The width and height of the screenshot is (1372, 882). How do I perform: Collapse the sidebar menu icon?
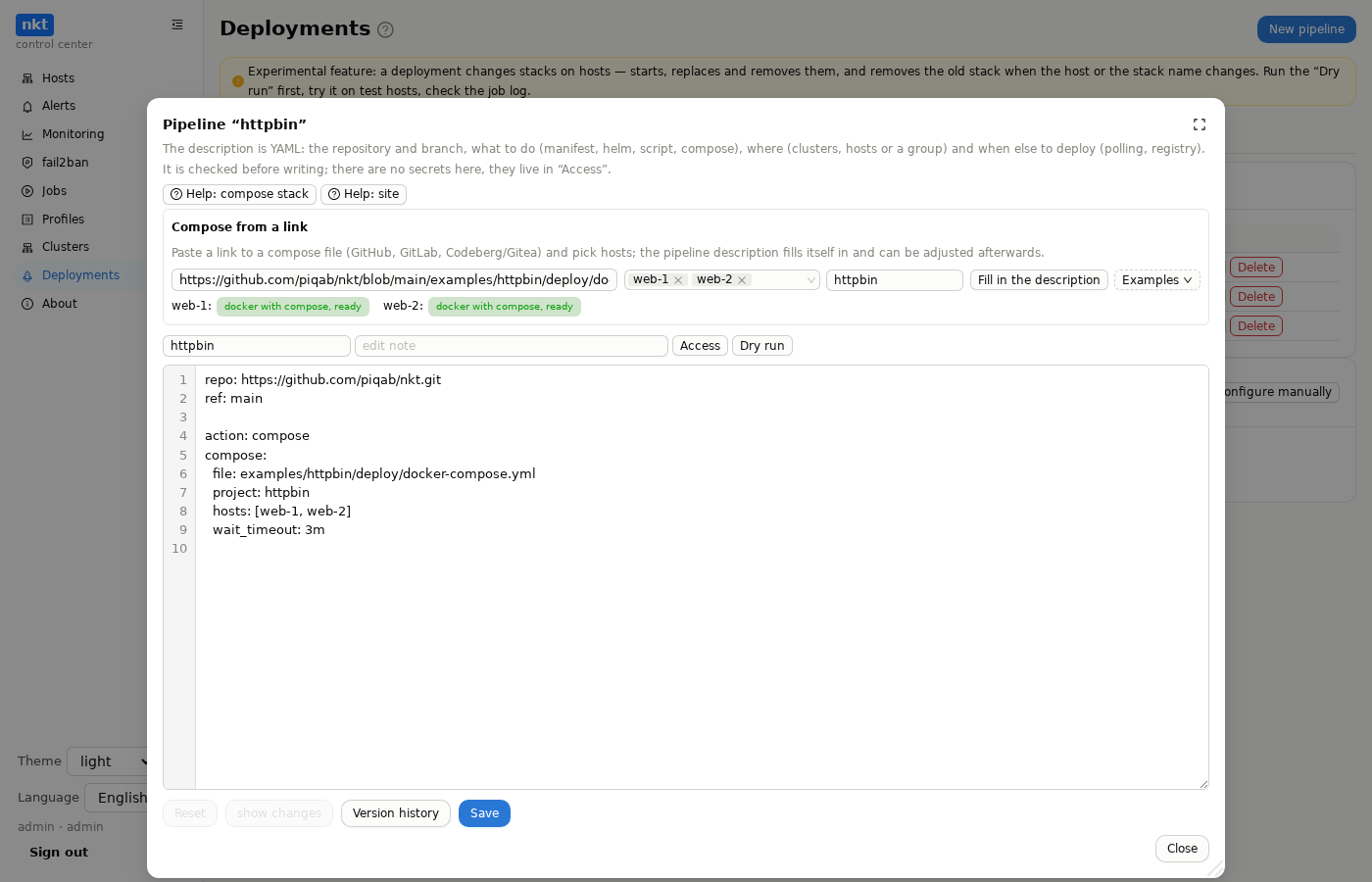[177, 24]
